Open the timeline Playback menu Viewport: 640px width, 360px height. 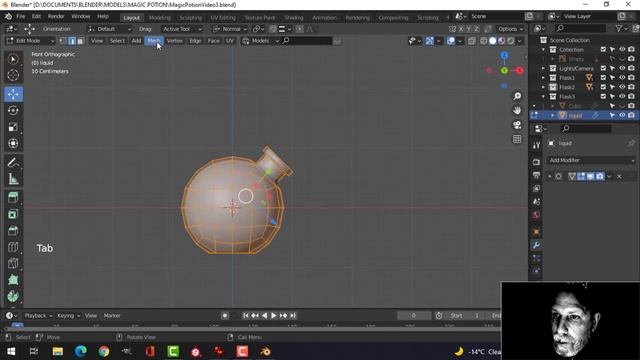click(x=38, y=316)
